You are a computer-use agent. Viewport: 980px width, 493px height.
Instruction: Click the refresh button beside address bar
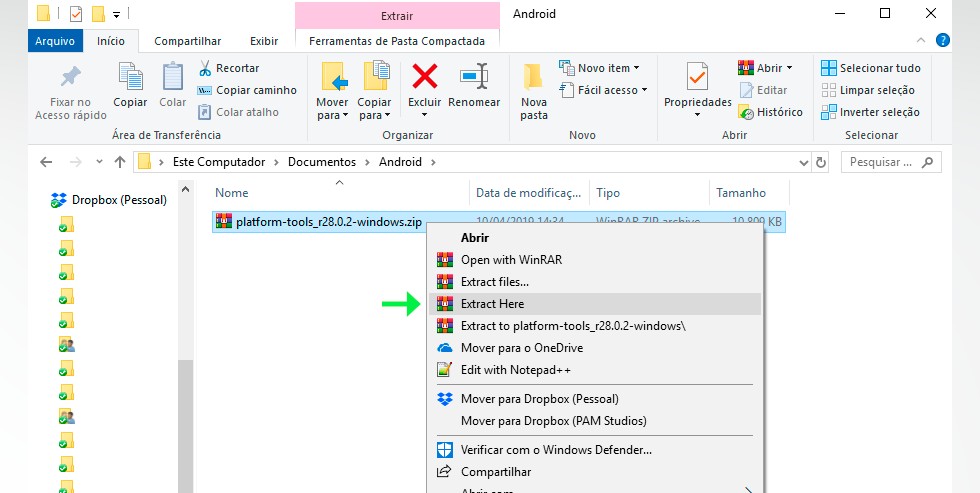tap(821, 162)
